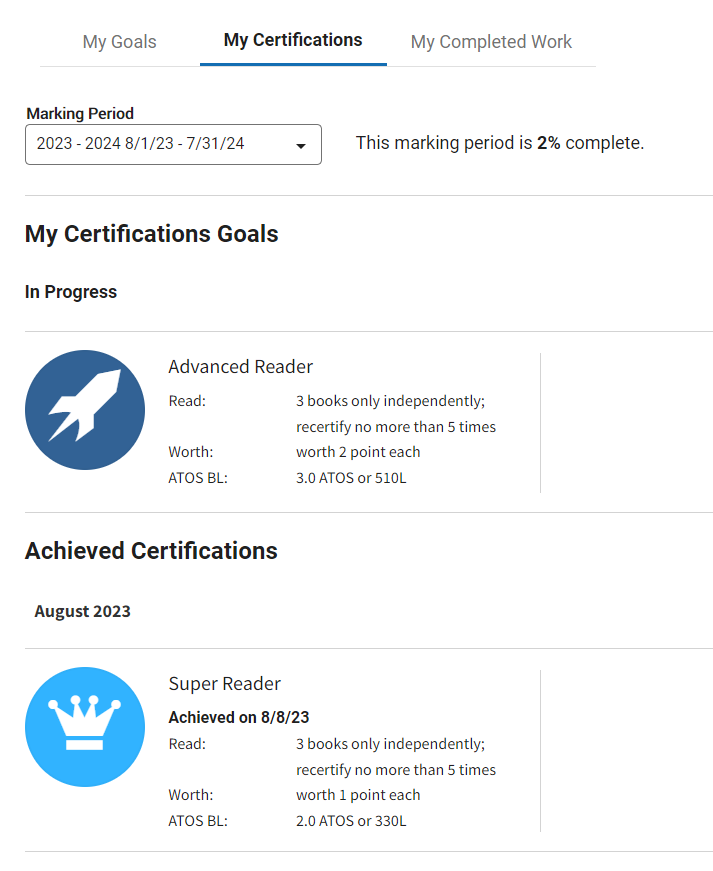Click the Advanced Reader rocket badge icon
The height and width of the screenshot is (871, 713).
coord(85,410)
